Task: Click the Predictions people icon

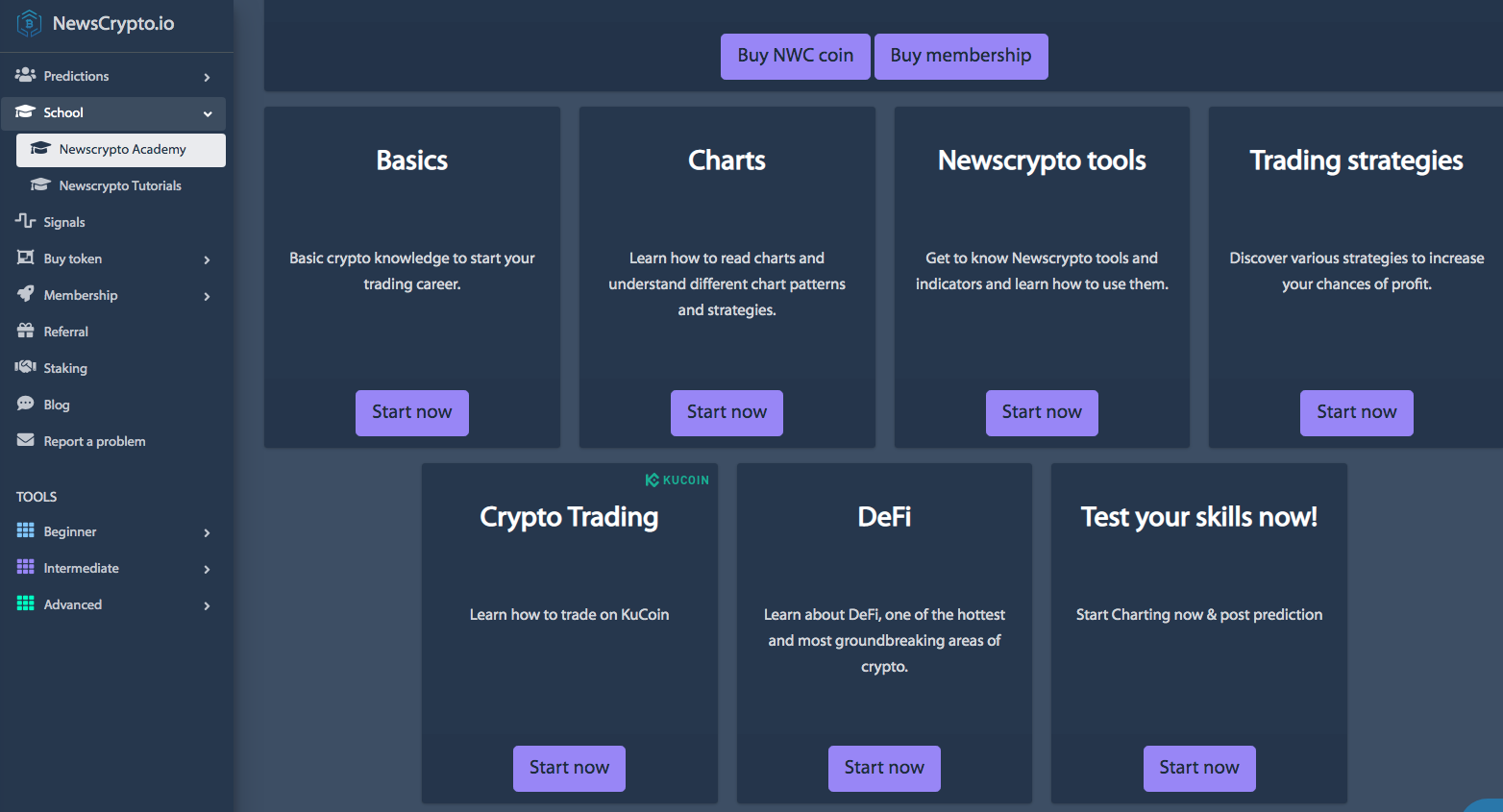Action: tap(26, 75)
